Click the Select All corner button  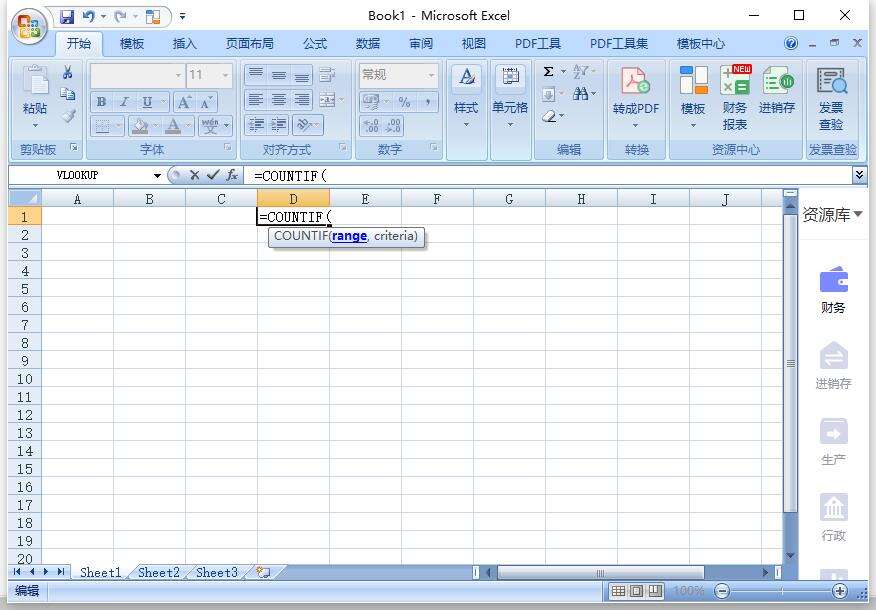tap(25, 198)
